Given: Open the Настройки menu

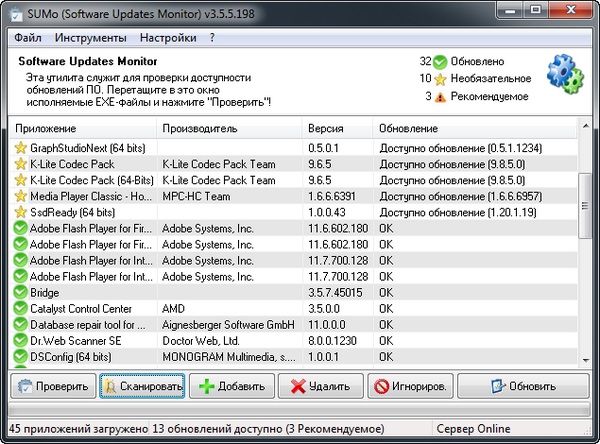Looking at the screenshot, I should (167, 38).
